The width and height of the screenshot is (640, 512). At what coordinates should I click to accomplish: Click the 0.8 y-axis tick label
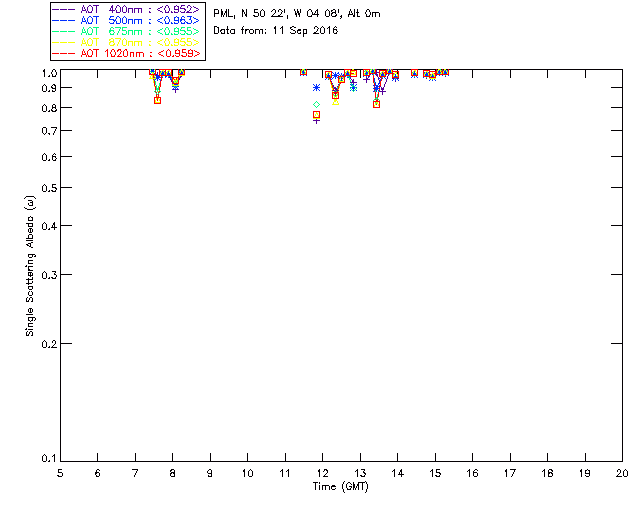(x=49, y=108)
